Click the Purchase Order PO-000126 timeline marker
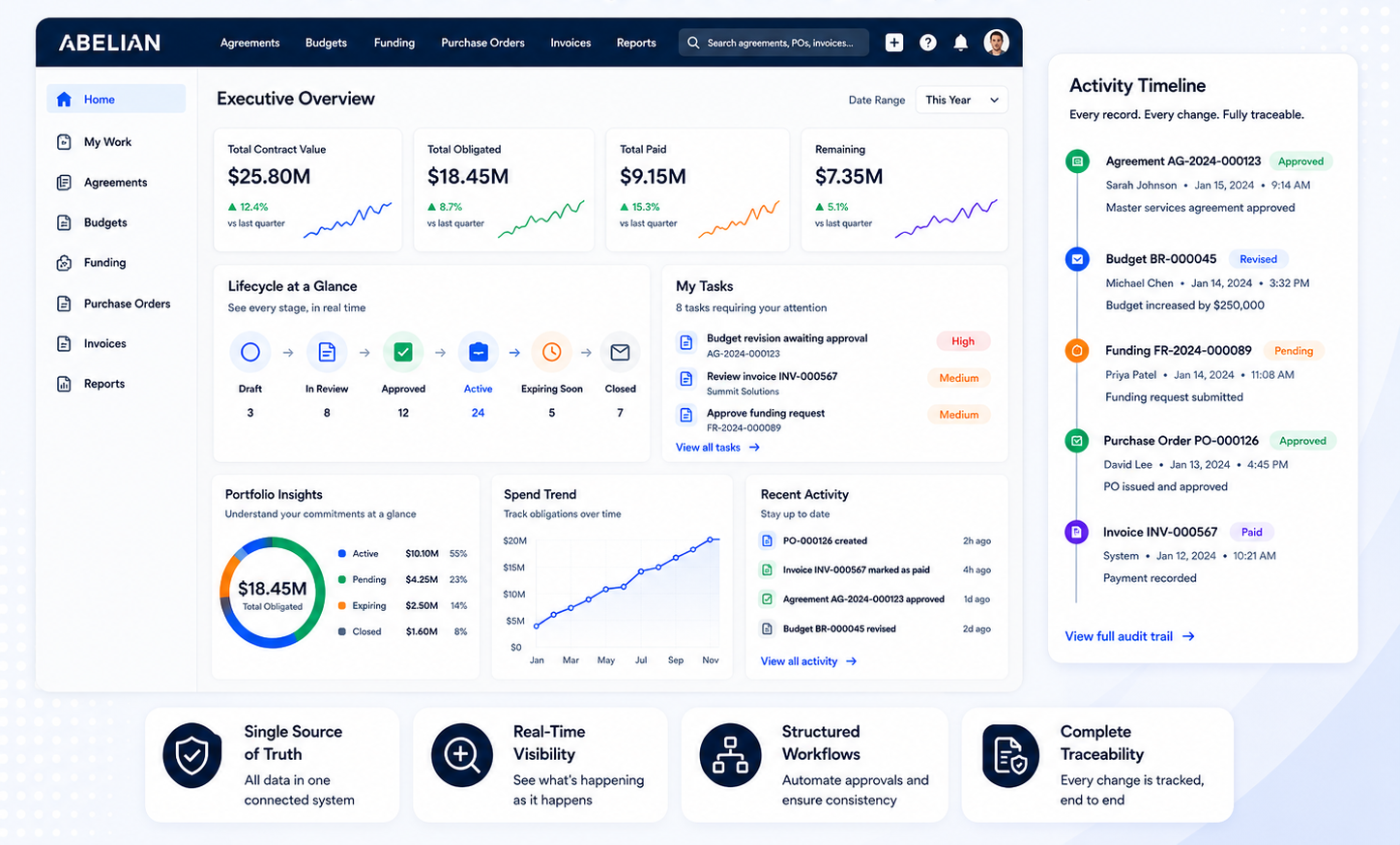Image resolution: width=1400 pixels, height=845 pixels. tap(1076, 441)
